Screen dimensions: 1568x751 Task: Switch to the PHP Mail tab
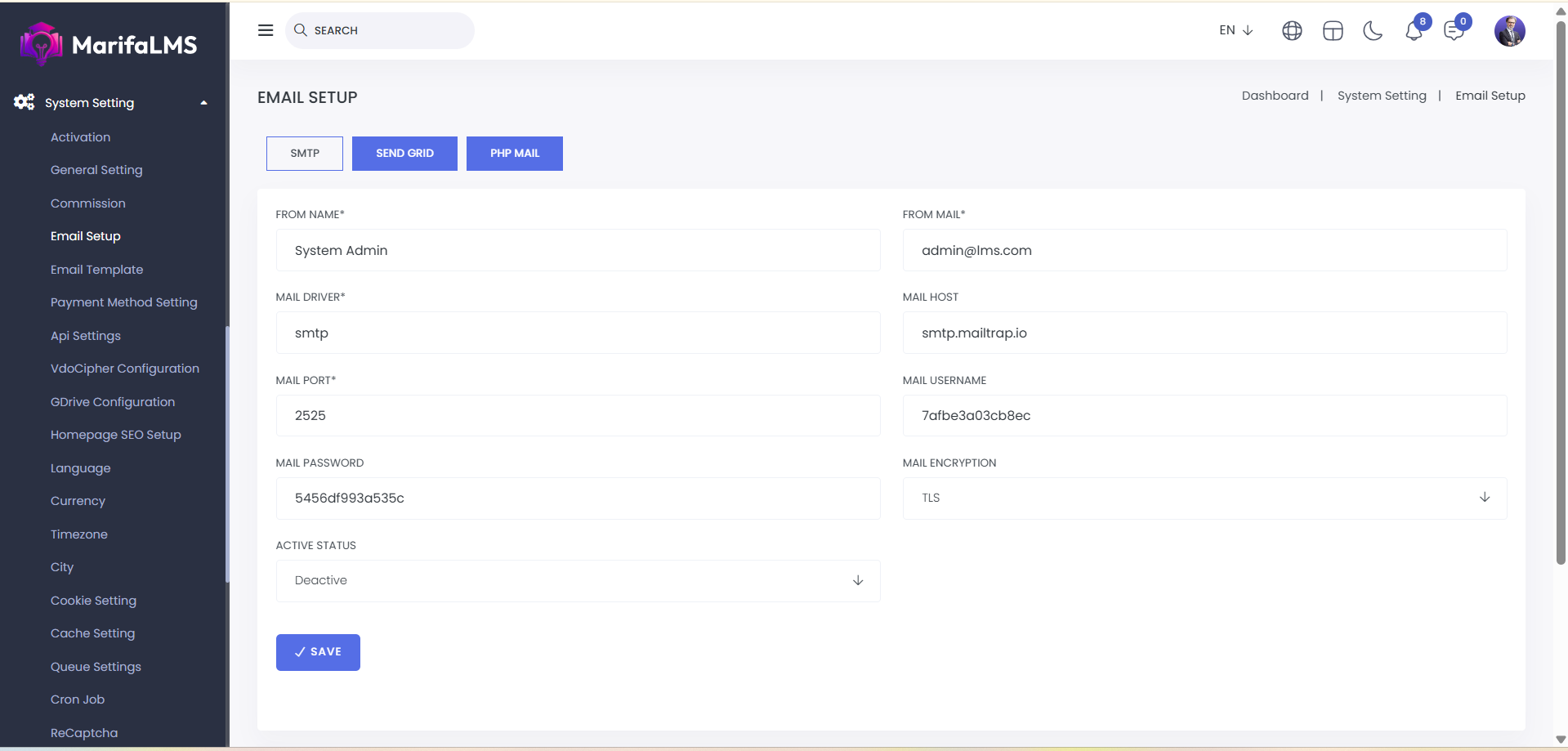click(x=514, y=154)
